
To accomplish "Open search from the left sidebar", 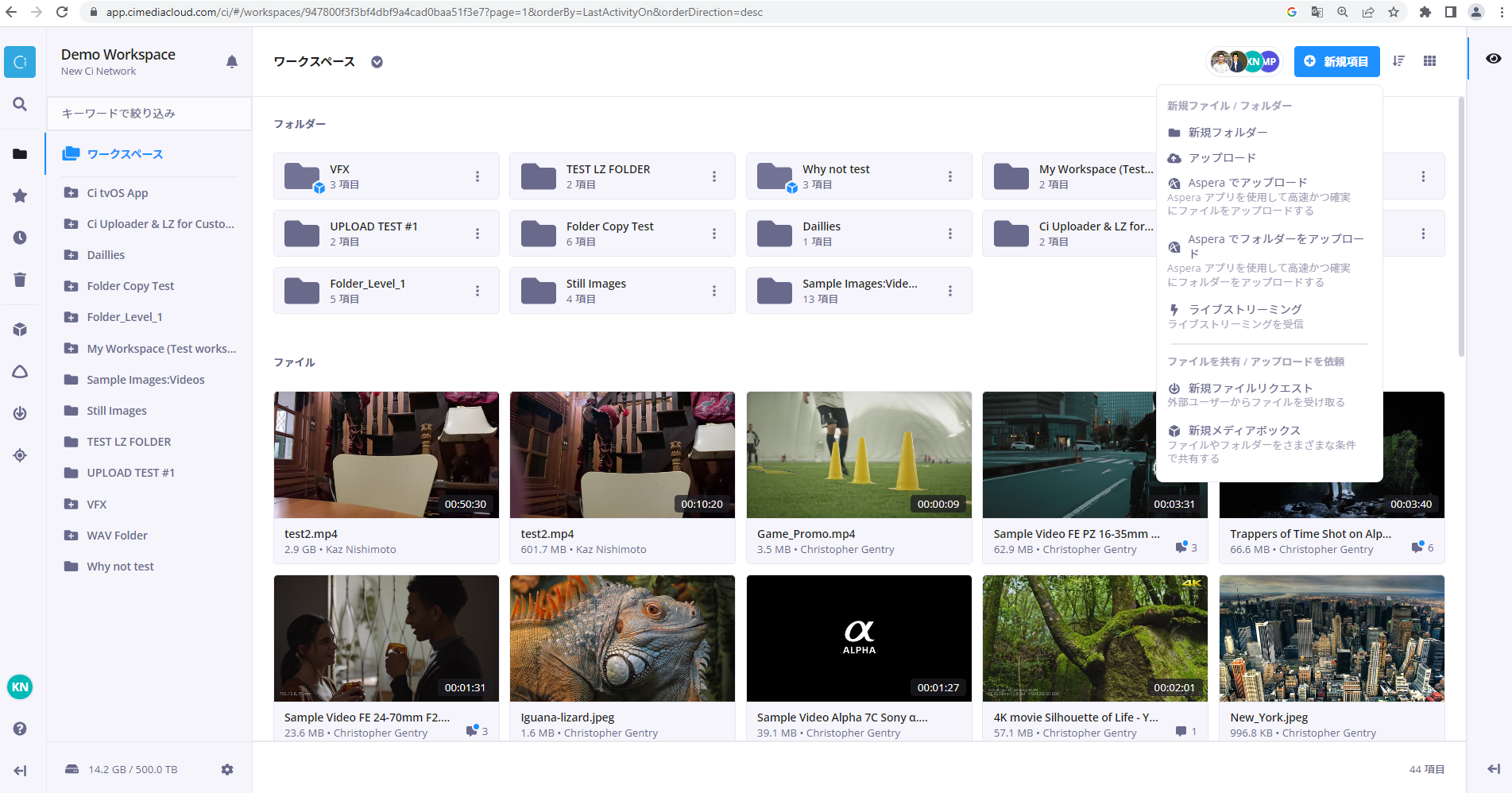I will [x=20, y=104].
